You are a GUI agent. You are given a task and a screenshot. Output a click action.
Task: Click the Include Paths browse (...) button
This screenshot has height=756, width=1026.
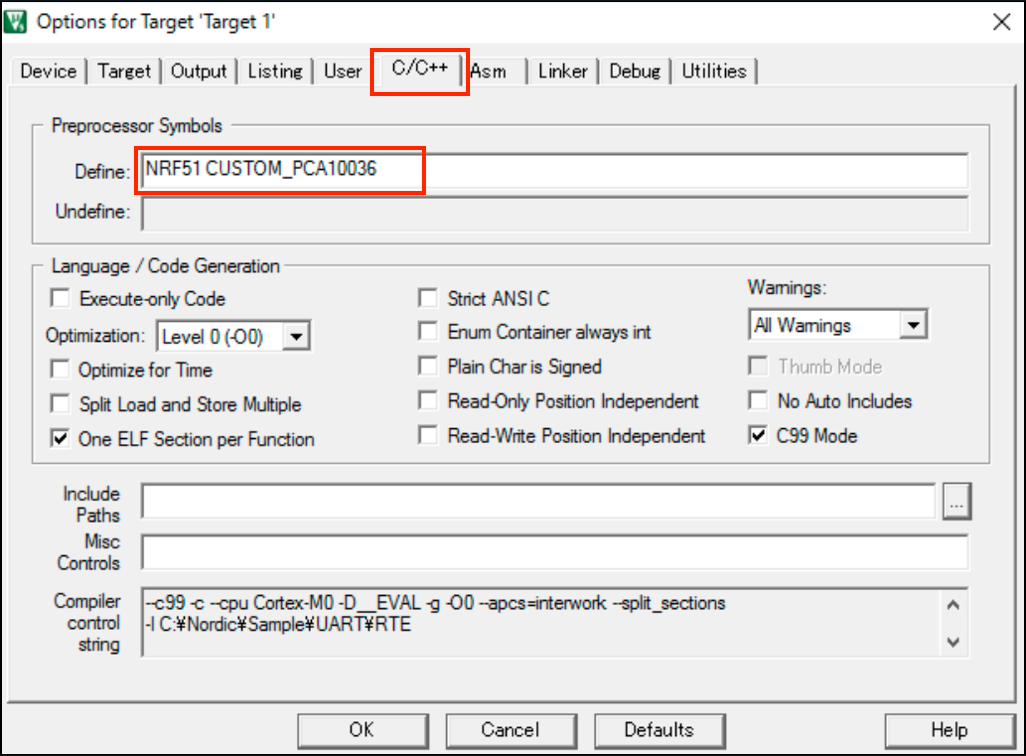[x=956, y=504]
